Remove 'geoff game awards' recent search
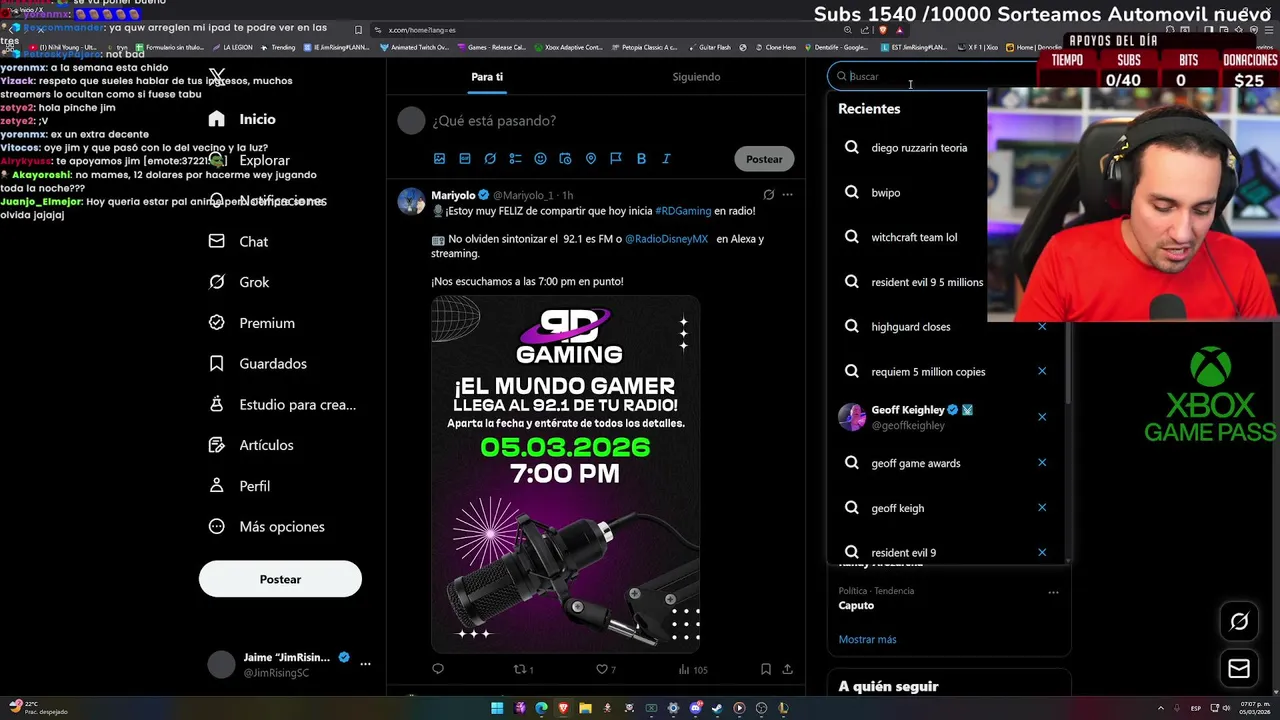 (1042, 462)
